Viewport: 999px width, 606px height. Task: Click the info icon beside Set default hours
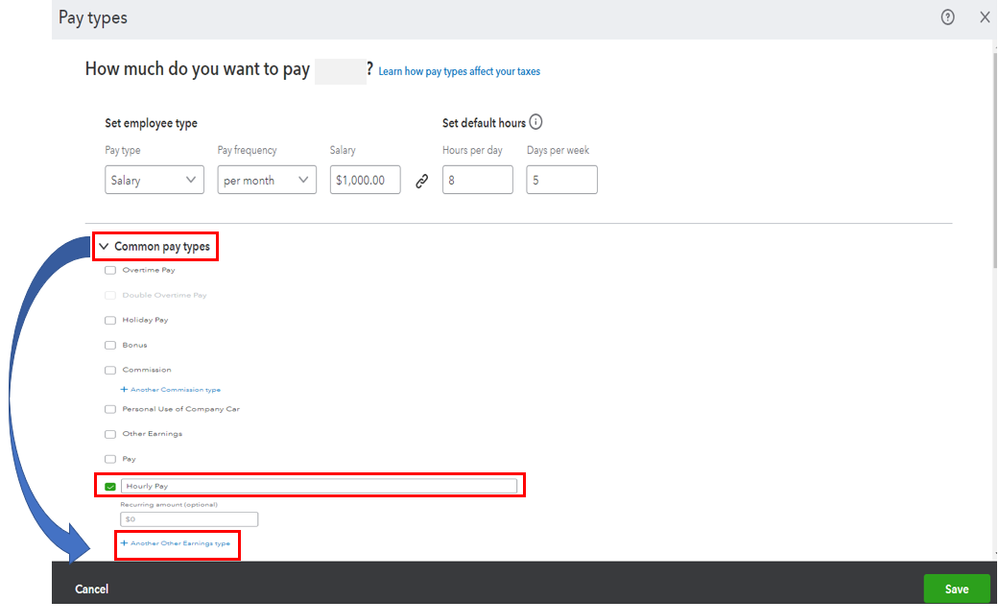(x=536, y=122)
